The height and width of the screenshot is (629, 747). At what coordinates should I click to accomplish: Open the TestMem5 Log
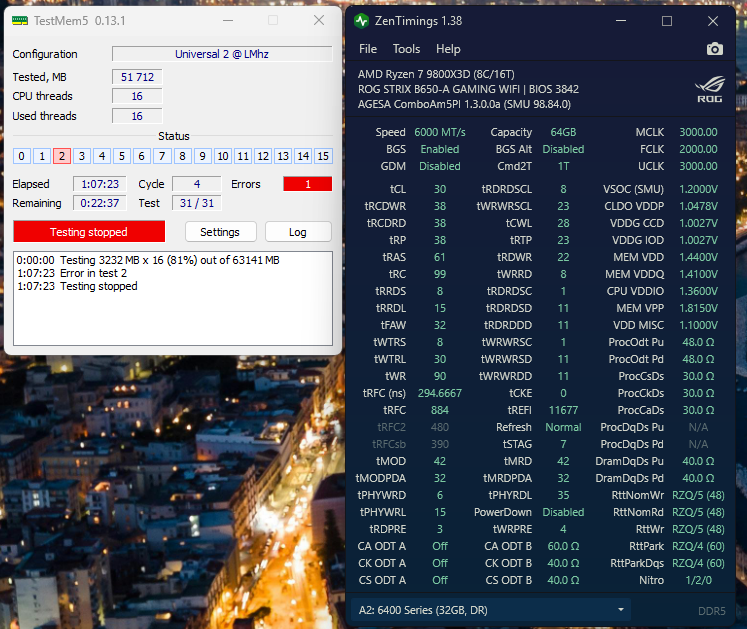pyautogui.click(x=298, y=232)
